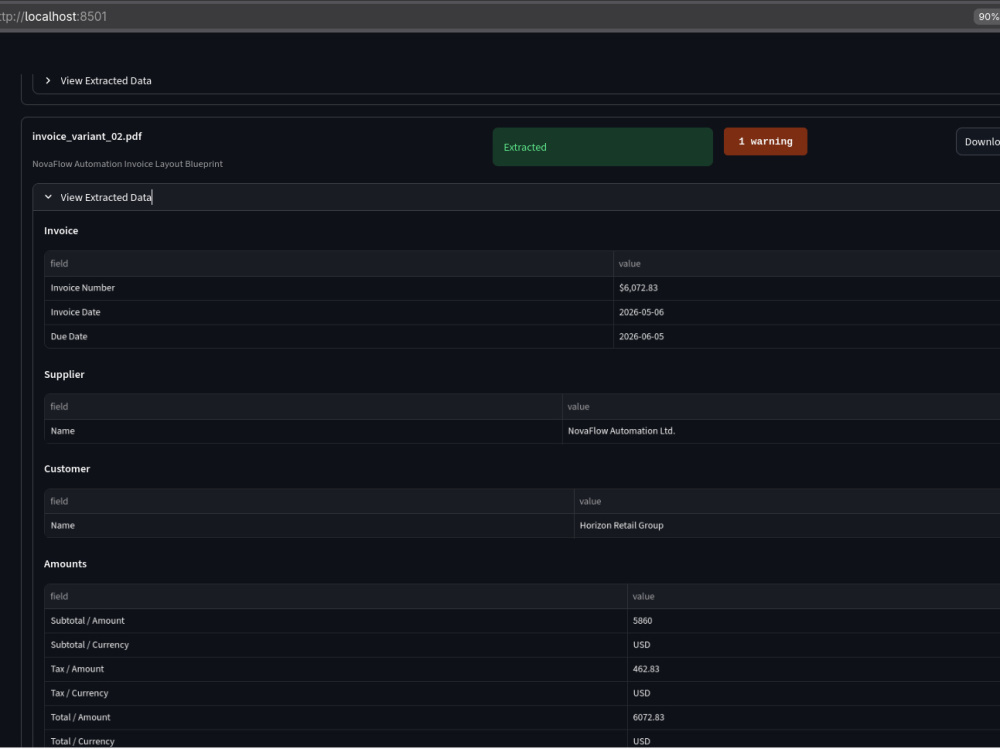The image size is (1000, 749).
Task: Select the Name field in Supplier table
Action: [303, 431]
